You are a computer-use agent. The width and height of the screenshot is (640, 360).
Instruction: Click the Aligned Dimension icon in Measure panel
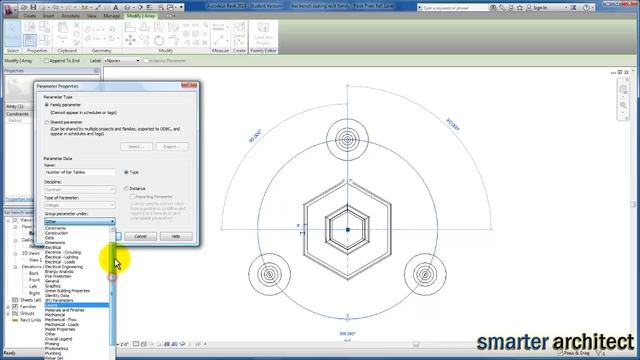click(219, 27)
